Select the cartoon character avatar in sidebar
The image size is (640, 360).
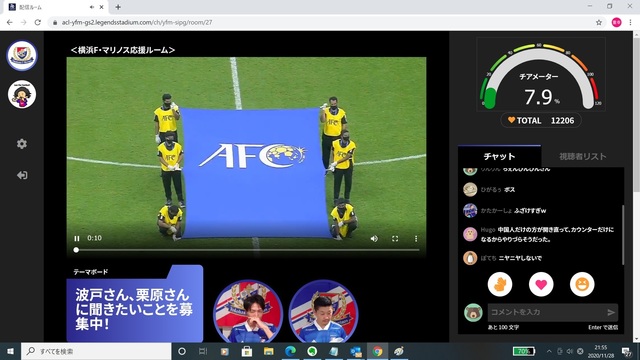coord(22,94)
